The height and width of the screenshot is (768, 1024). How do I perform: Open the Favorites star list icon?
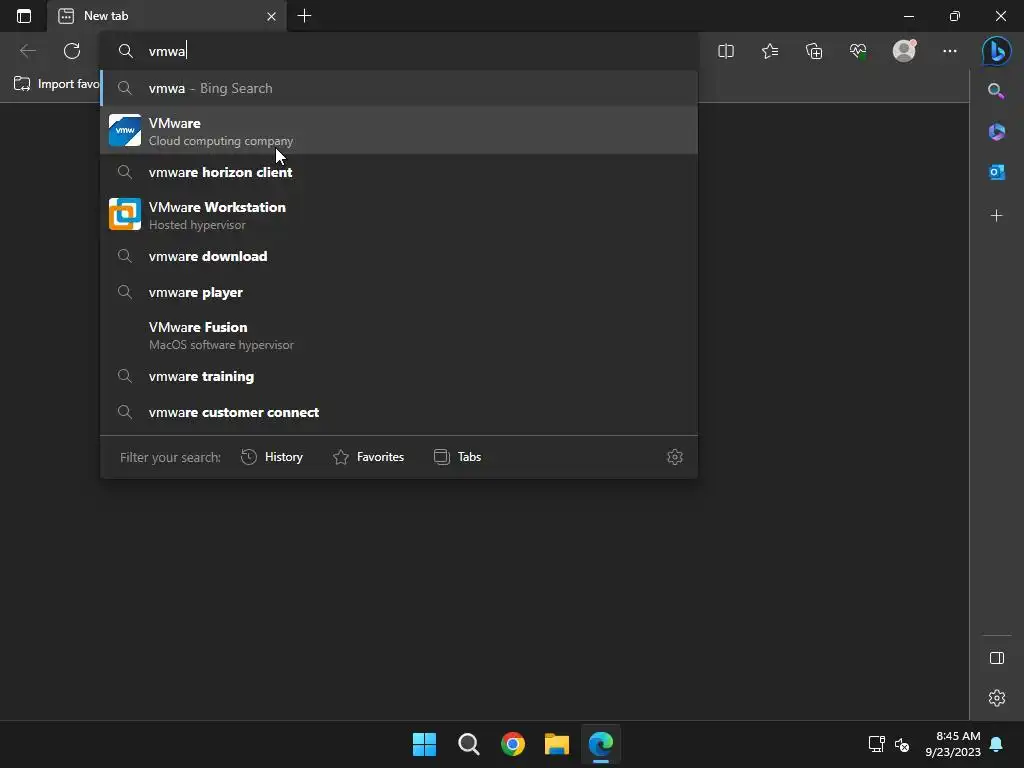[770, 51]
